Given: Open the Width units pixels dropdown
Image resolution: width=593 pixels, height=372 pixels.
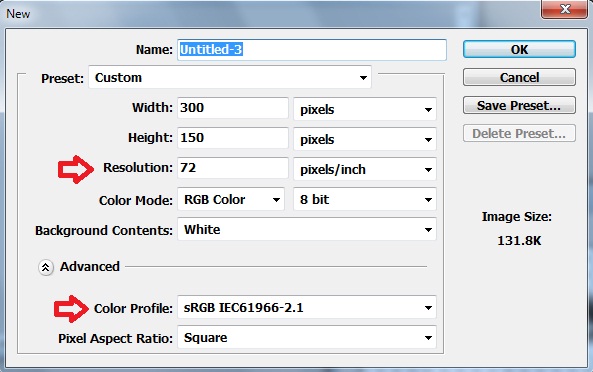Looking at the screenshot, I should 365,109.
